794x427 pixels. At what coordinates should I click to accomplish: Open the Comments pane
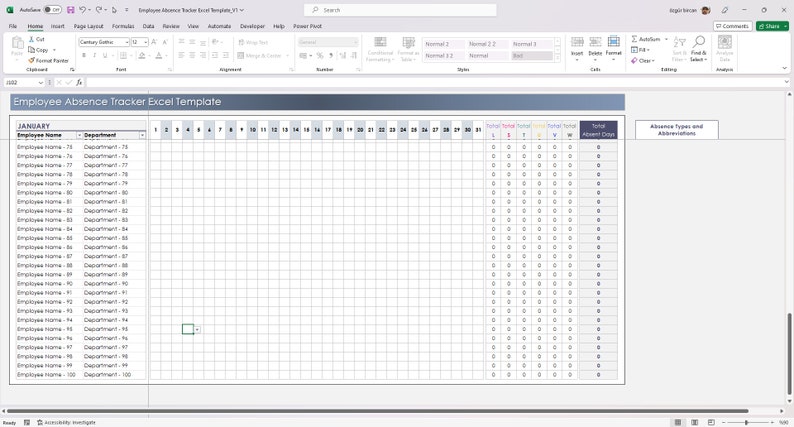[x=732, y=26]
